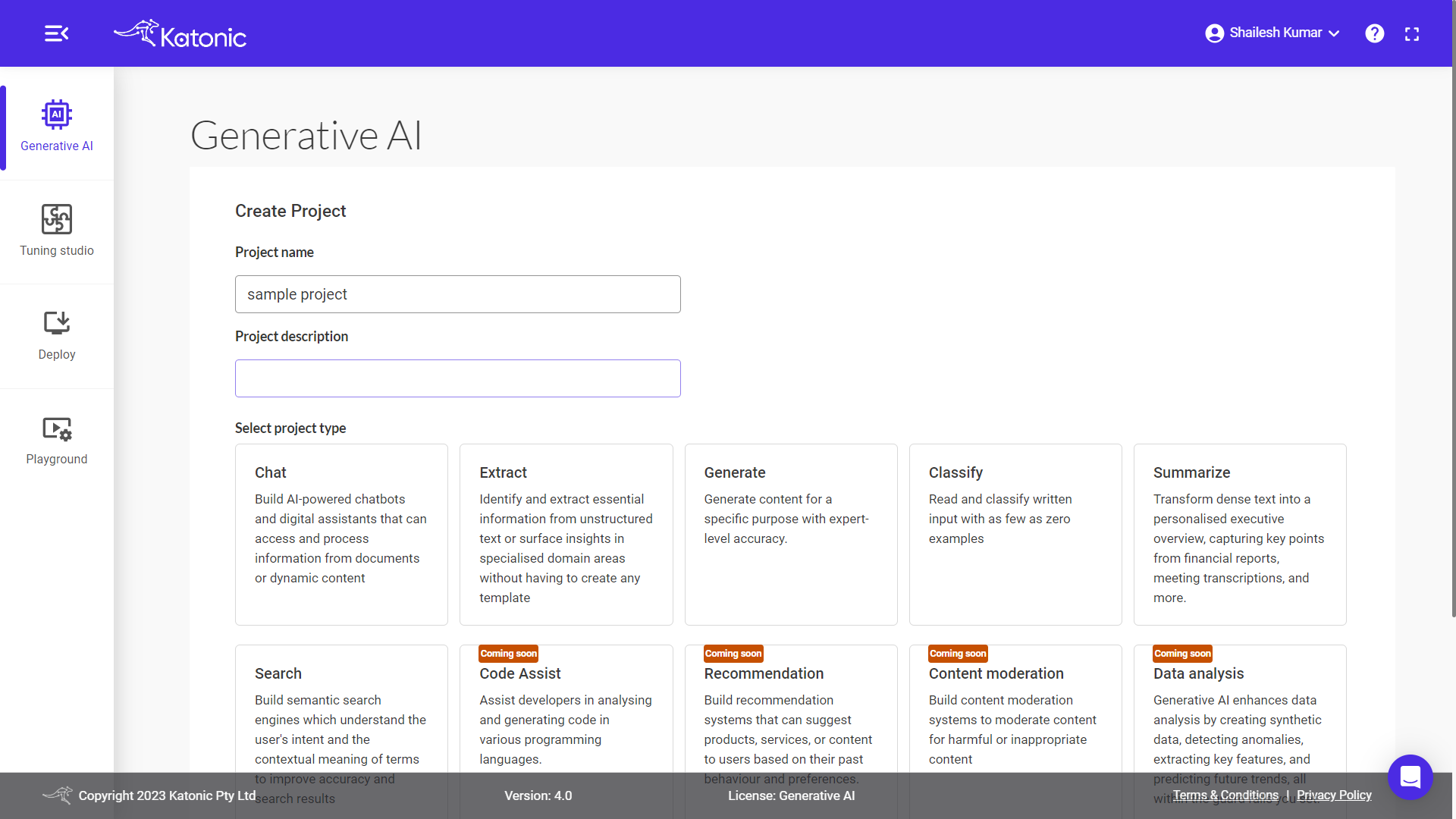This screenshot has width=1456, height=819.
Task: Expand the Shailesh Kumar account dropdown
Action: (x=1272, y=33)
